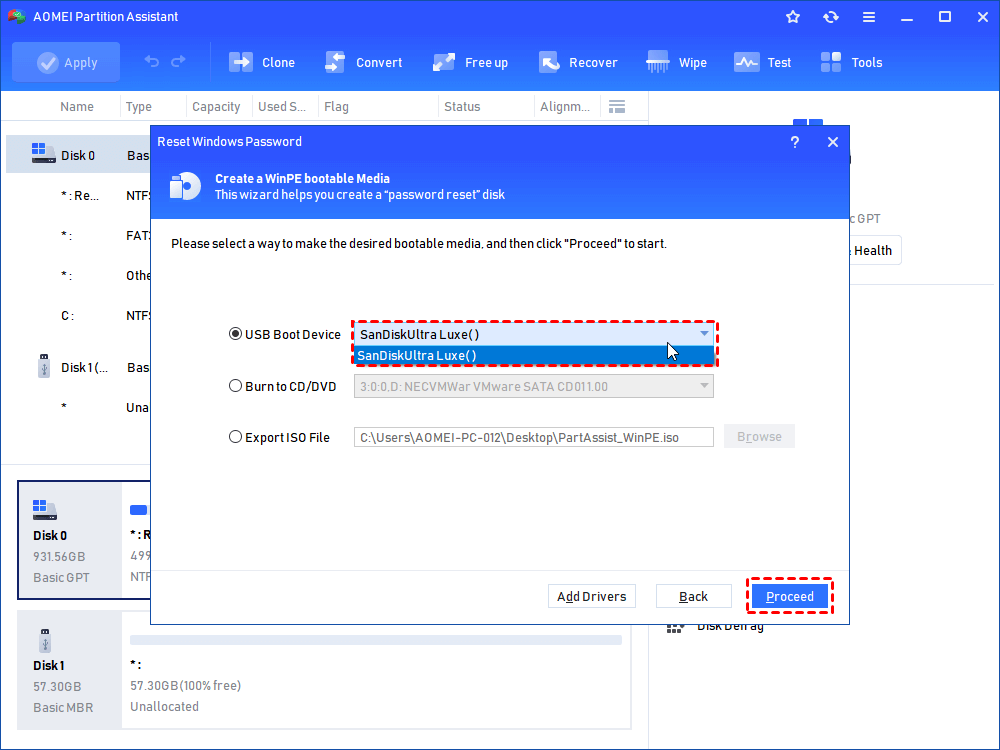Click the Free up icon

point(444,62)
